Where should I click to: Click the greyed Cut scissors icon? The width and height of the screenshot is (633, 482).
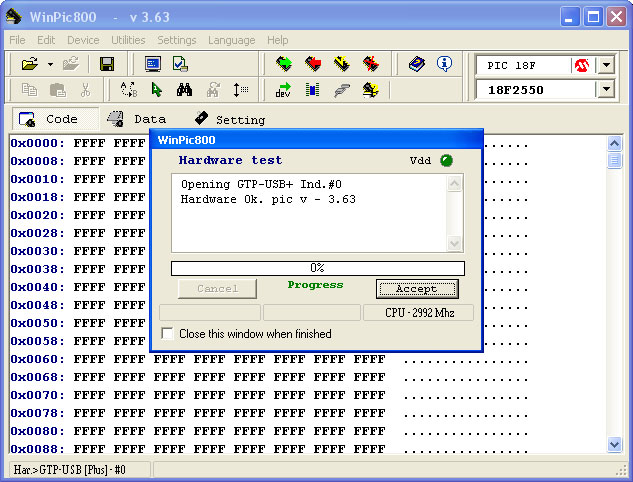point(85,90)
